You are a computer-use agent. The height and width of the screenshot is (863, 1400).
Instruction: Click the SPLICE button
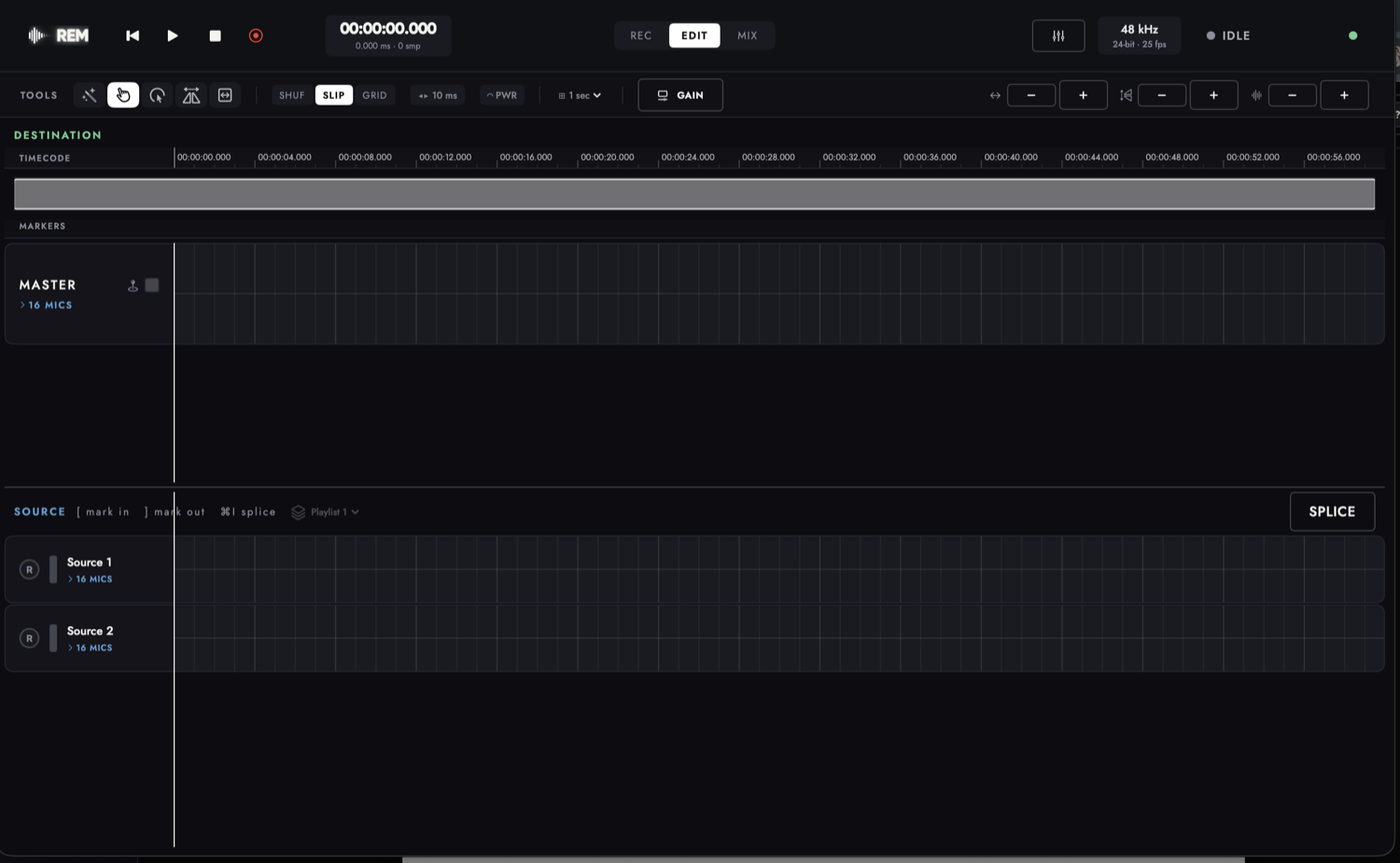[1332, 511]
